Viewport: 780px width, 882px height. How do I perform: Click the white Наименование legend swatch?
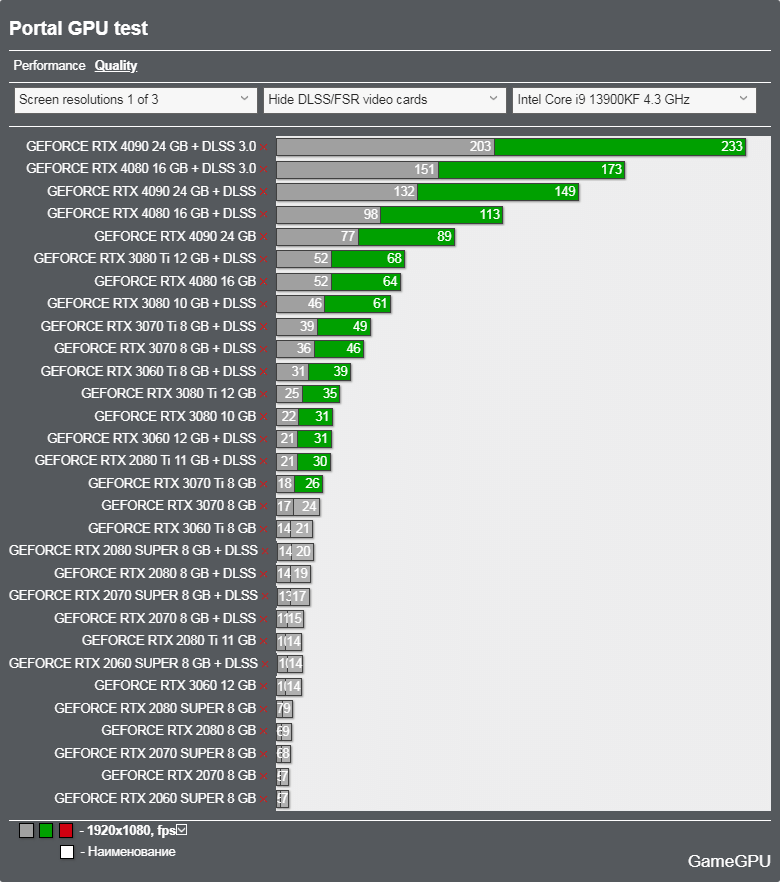67,852
